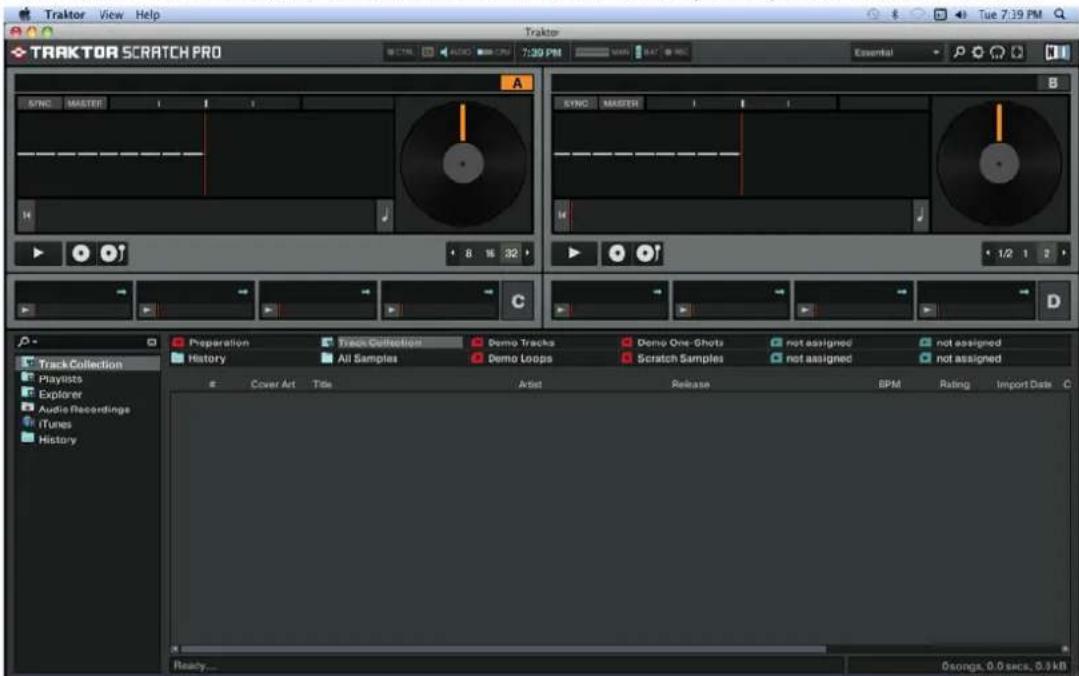
Task: Sort track list by BPM column
Action: pyautogui.click(x=889, y=384)
